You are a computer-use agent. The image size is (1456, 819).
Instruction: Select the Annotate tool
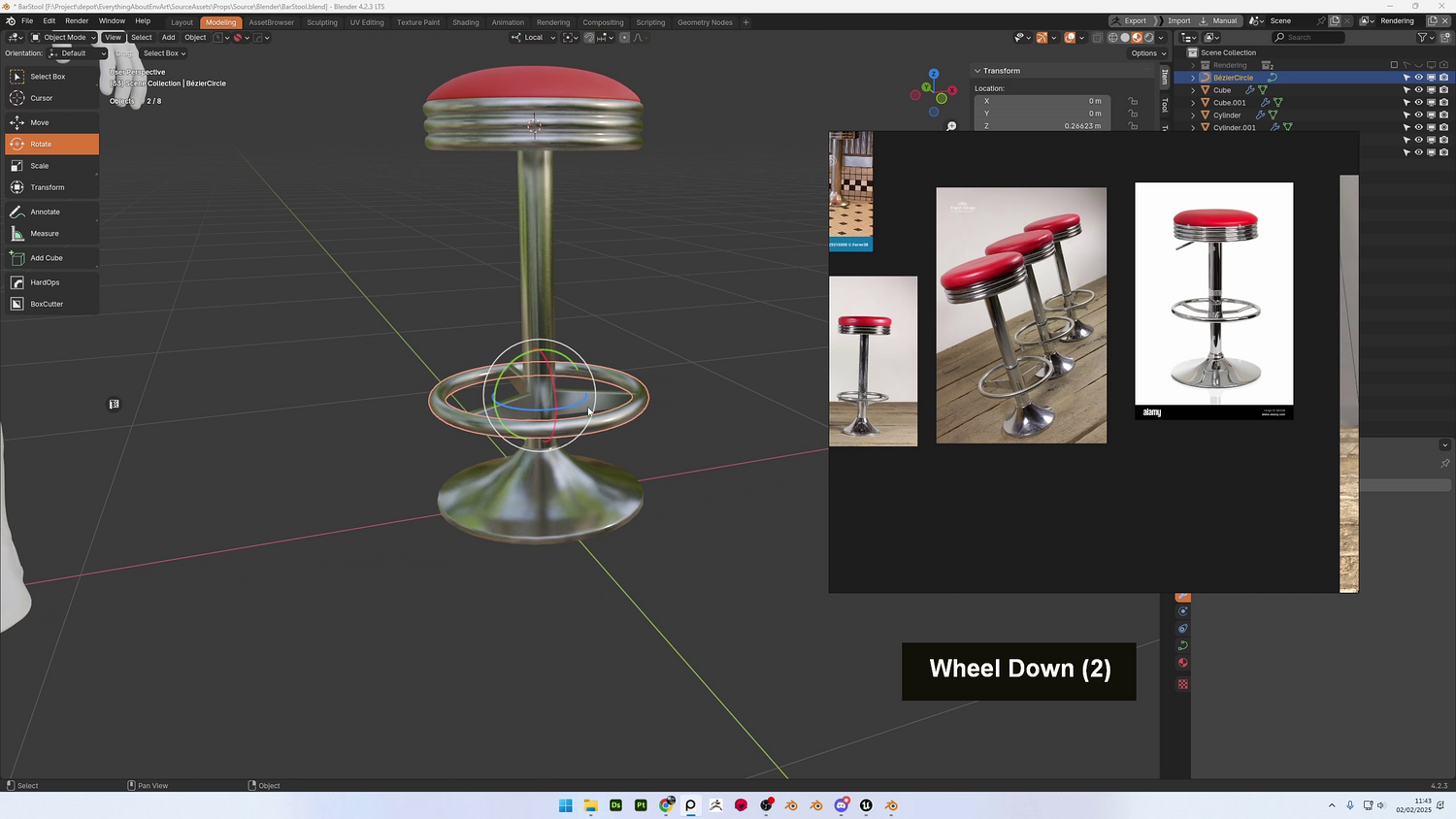tap(51, 212)
